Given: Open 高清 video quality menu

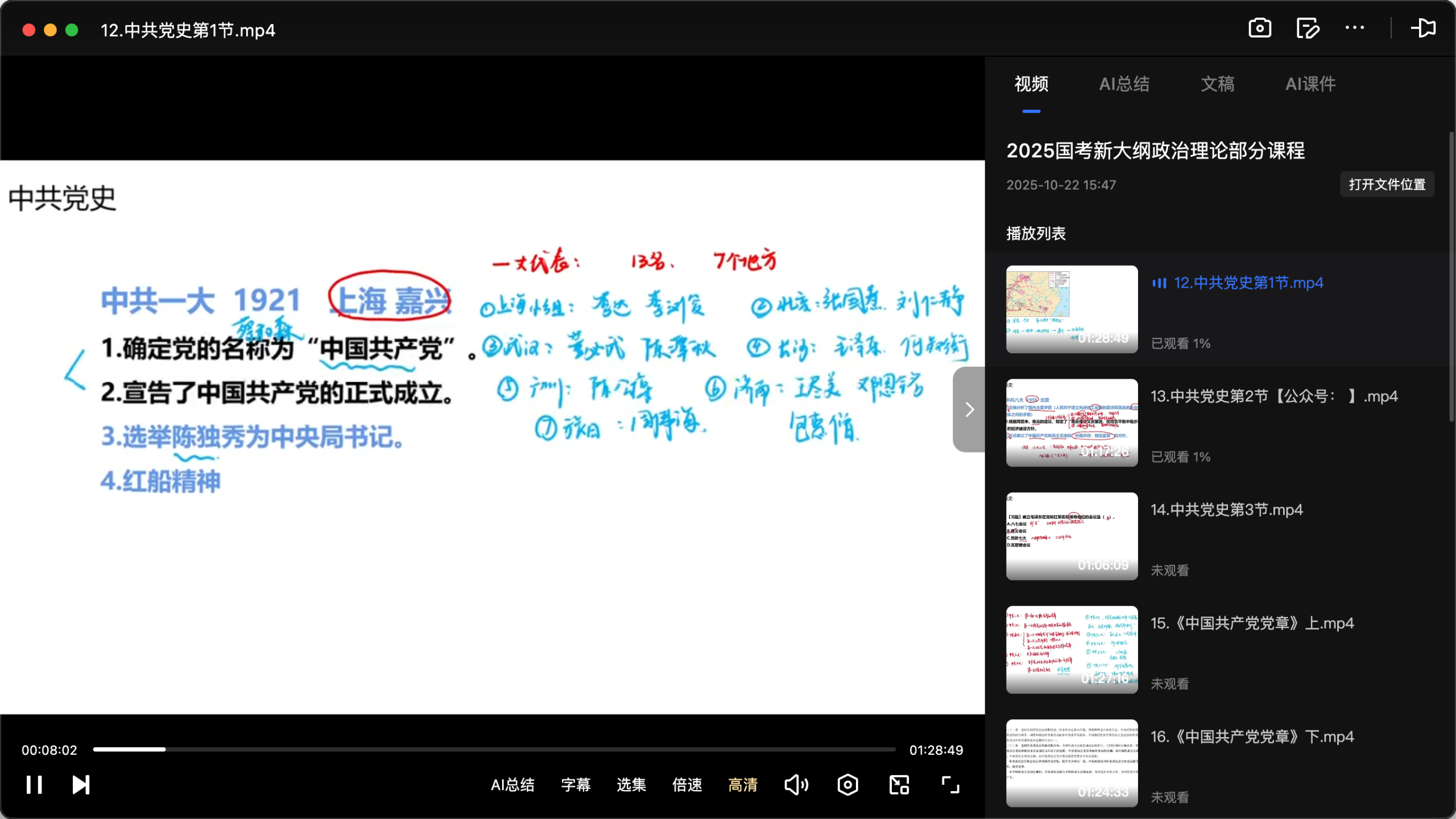Looking at the screenshot, I should pos(743,785).
